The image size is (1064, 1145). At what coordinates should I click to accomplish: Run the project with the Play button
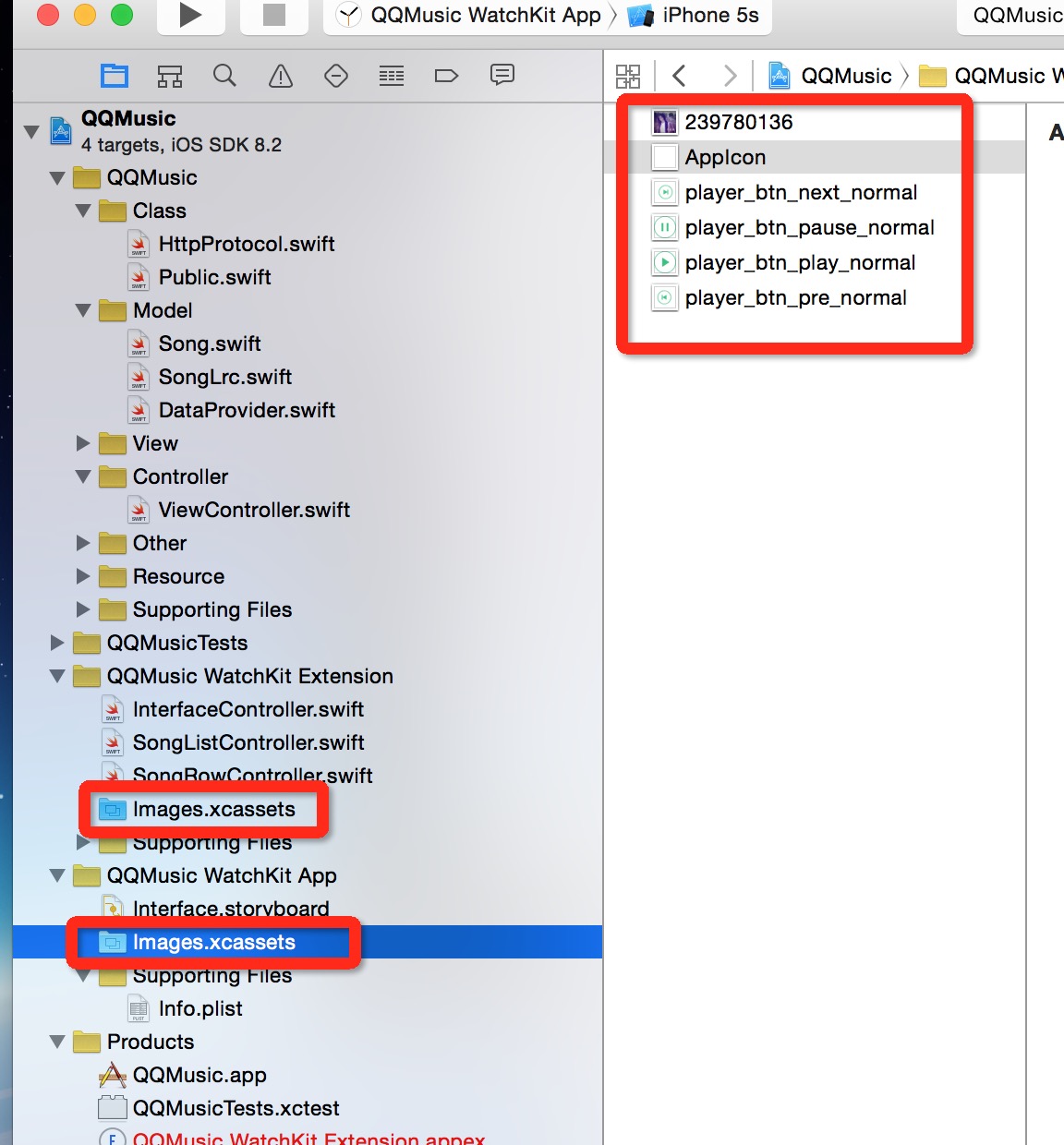pos(190,15)
